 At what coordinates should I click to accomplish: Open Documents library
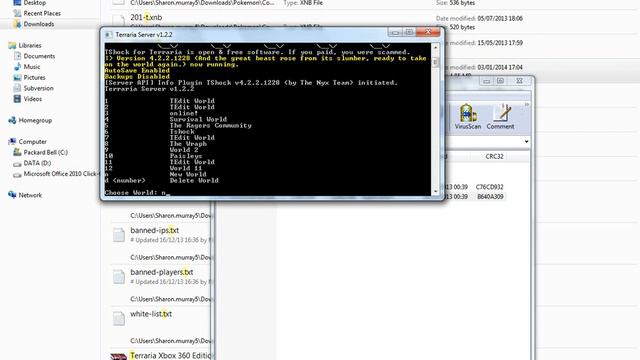39,56
